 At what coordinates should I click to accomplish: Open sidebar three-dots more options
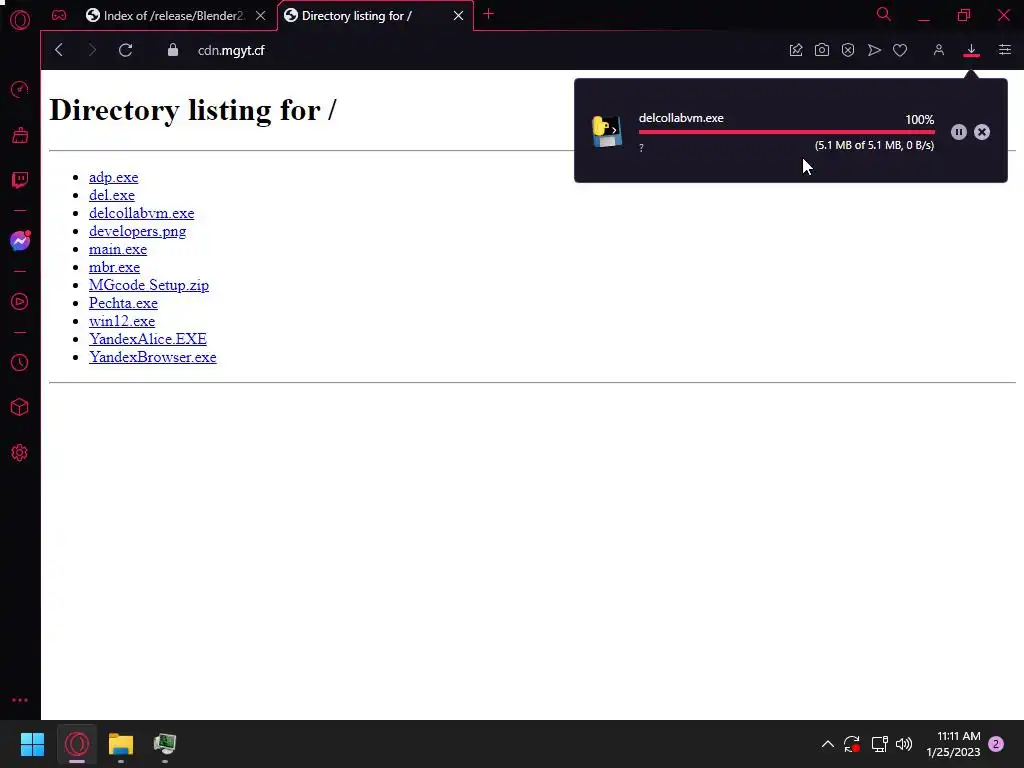click(20, 699)
